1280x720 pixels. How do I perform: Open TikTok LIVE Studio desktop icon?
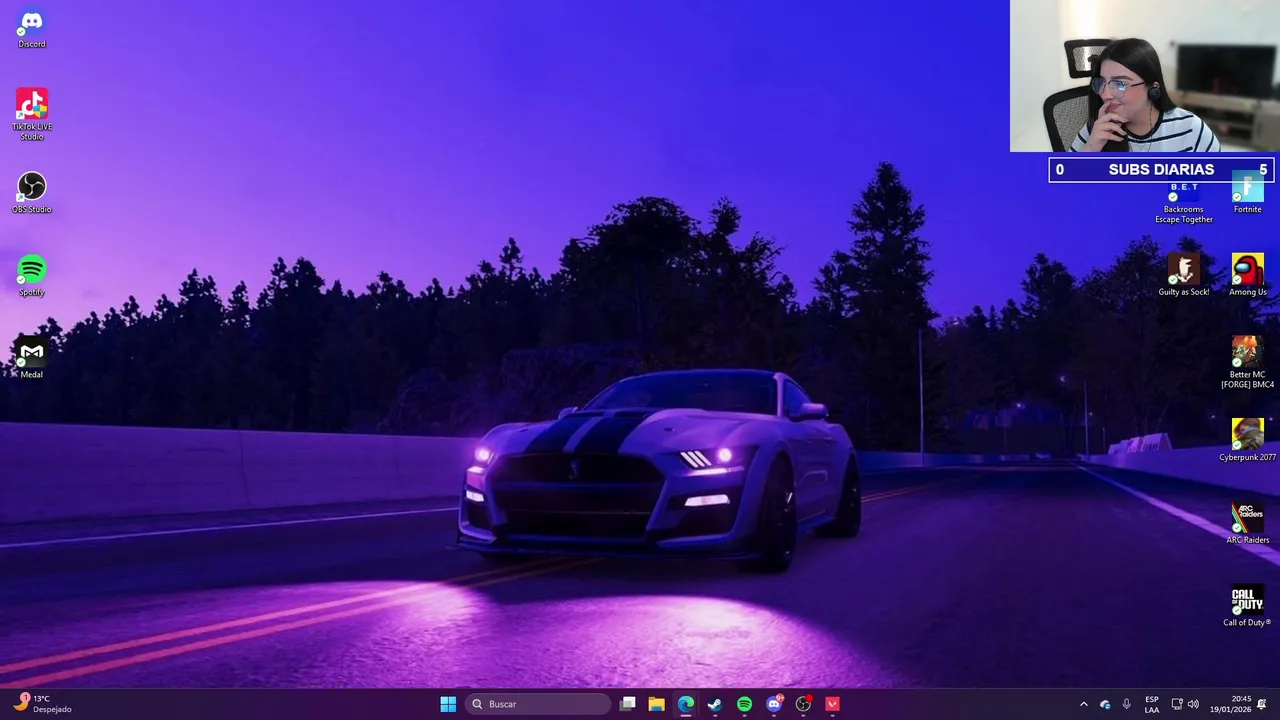pyautogui.click(x=31, y=114)
